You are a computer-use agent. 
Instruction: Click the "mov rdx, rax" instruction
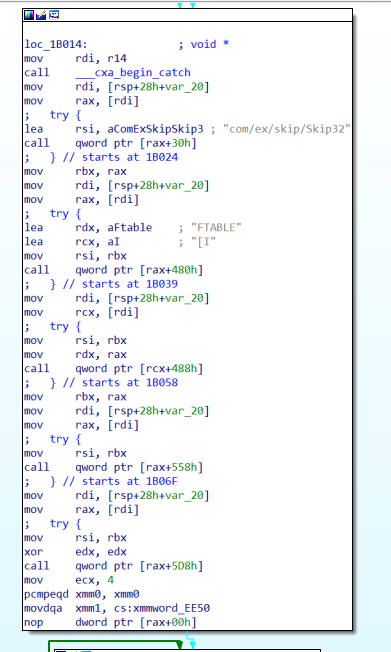(75, 355)
